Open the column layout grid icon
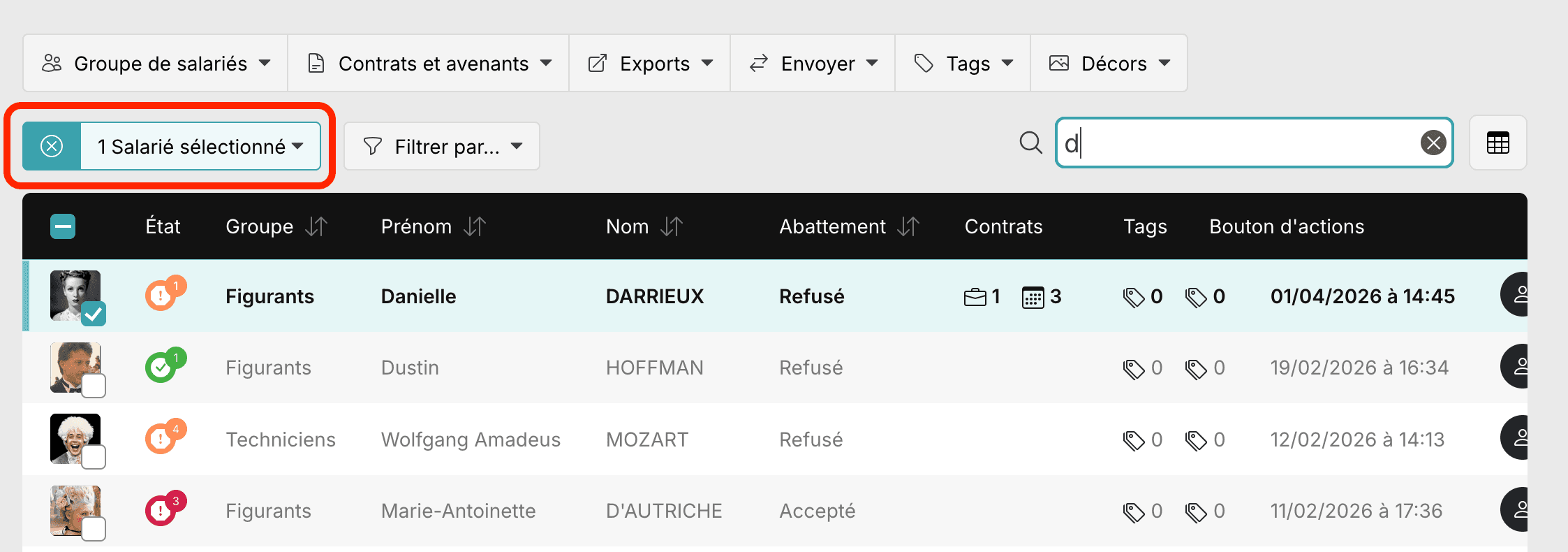 tap(1498, 143)
